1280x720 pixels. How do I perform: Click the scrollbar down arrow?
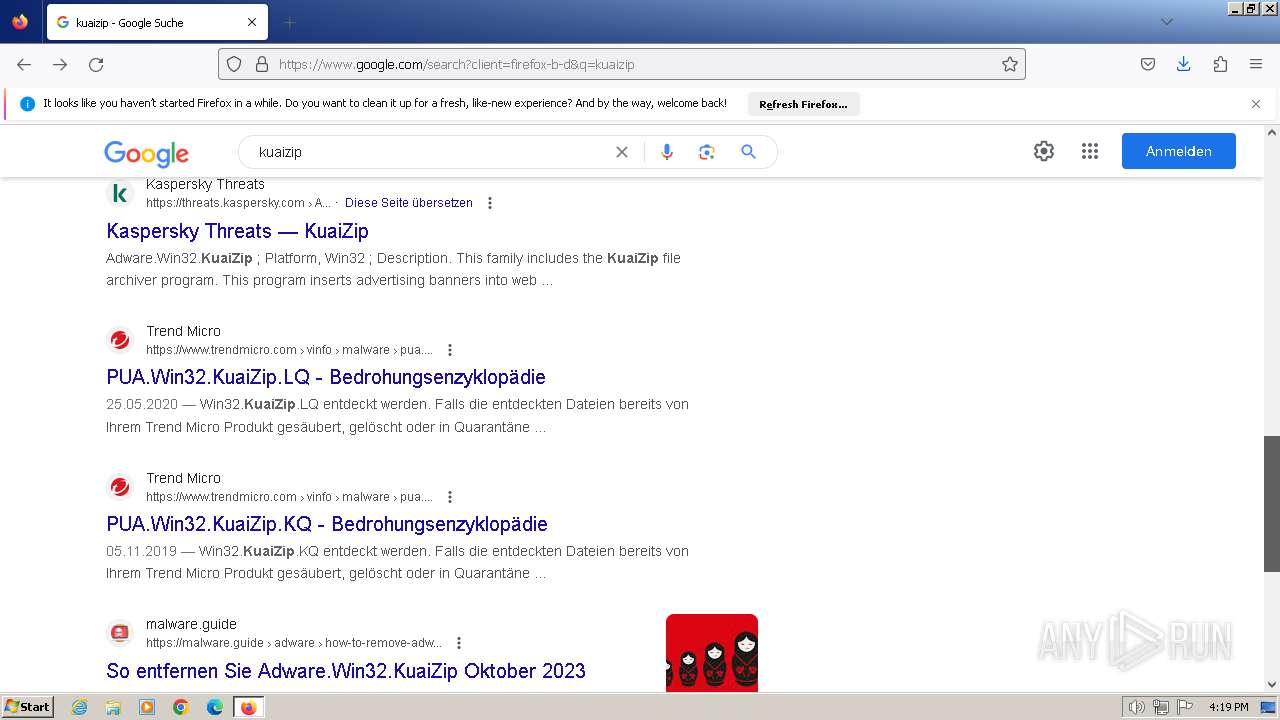[1272, 685]
